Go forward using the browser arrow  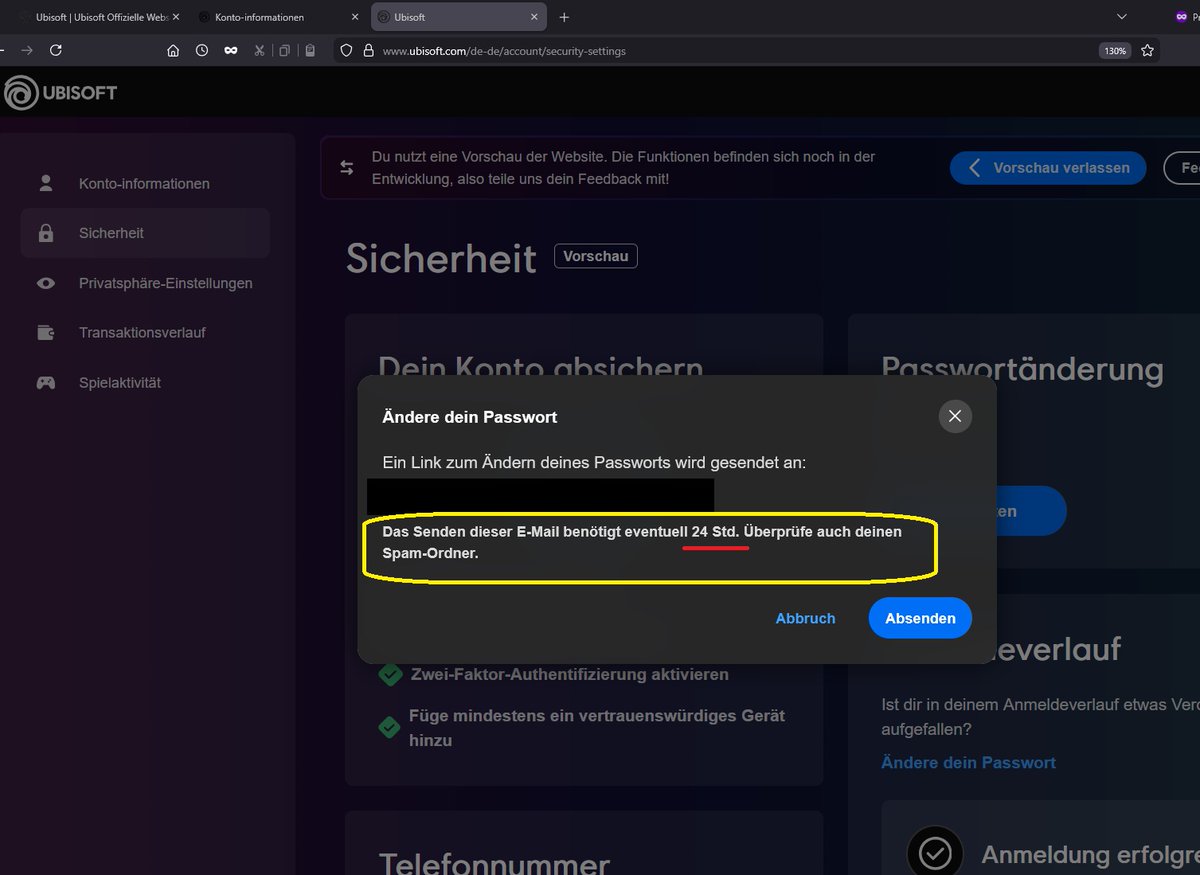pyautogui.click(x=27, y=50)
